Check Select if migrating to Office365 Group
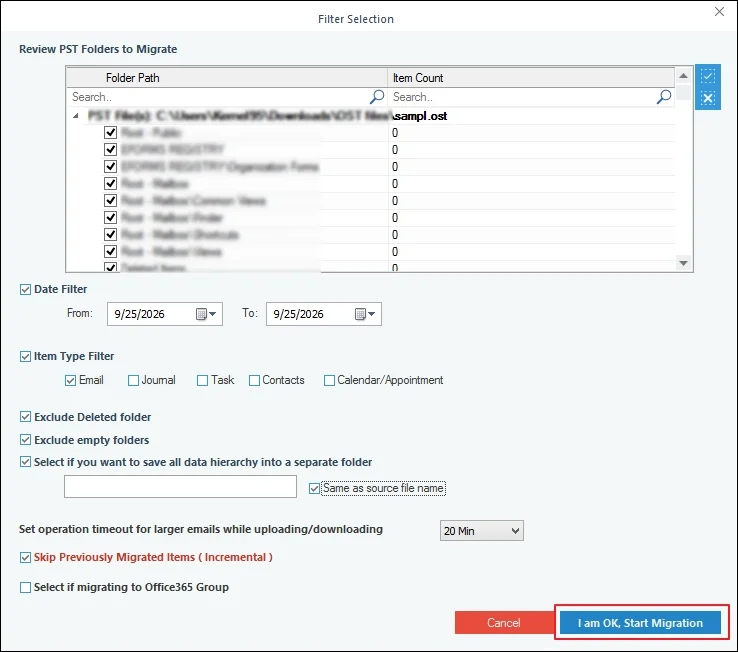This screenshot has height=652, width=738. click(25, 588)
